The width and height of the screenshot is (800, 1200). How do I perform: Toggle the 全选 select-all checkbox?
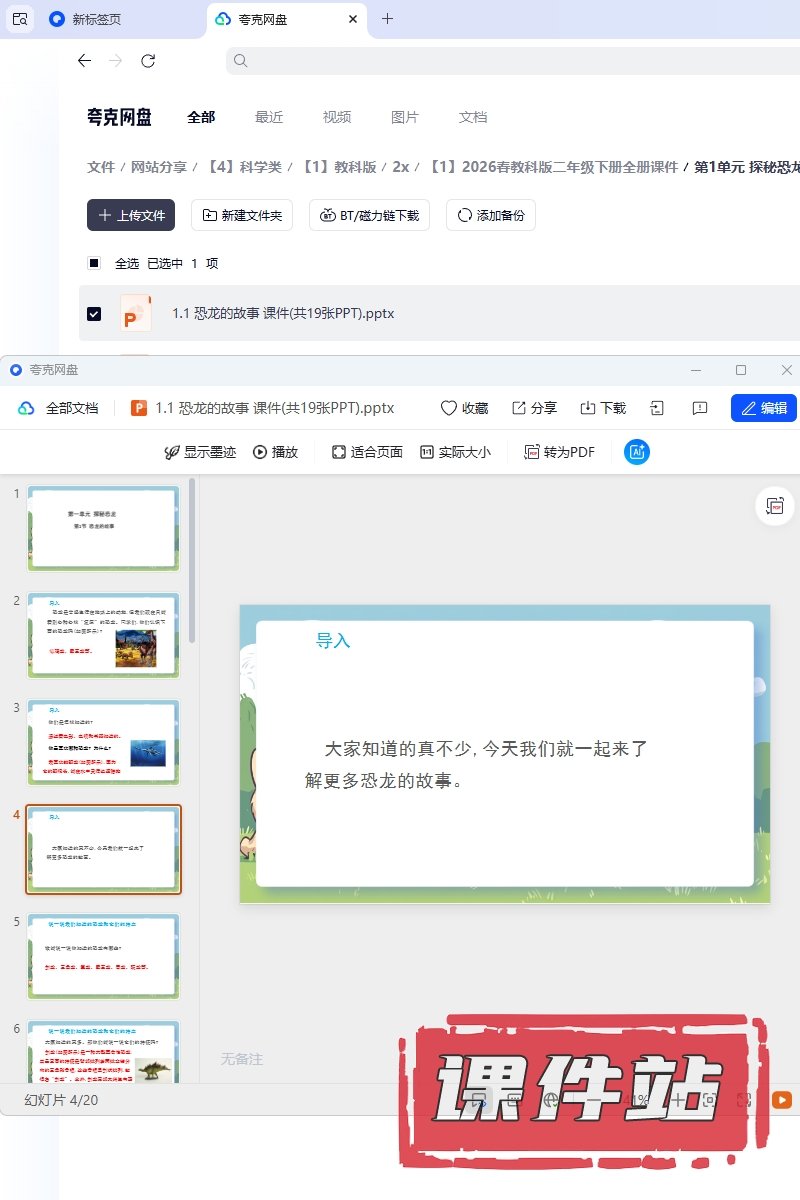(94, 264)
